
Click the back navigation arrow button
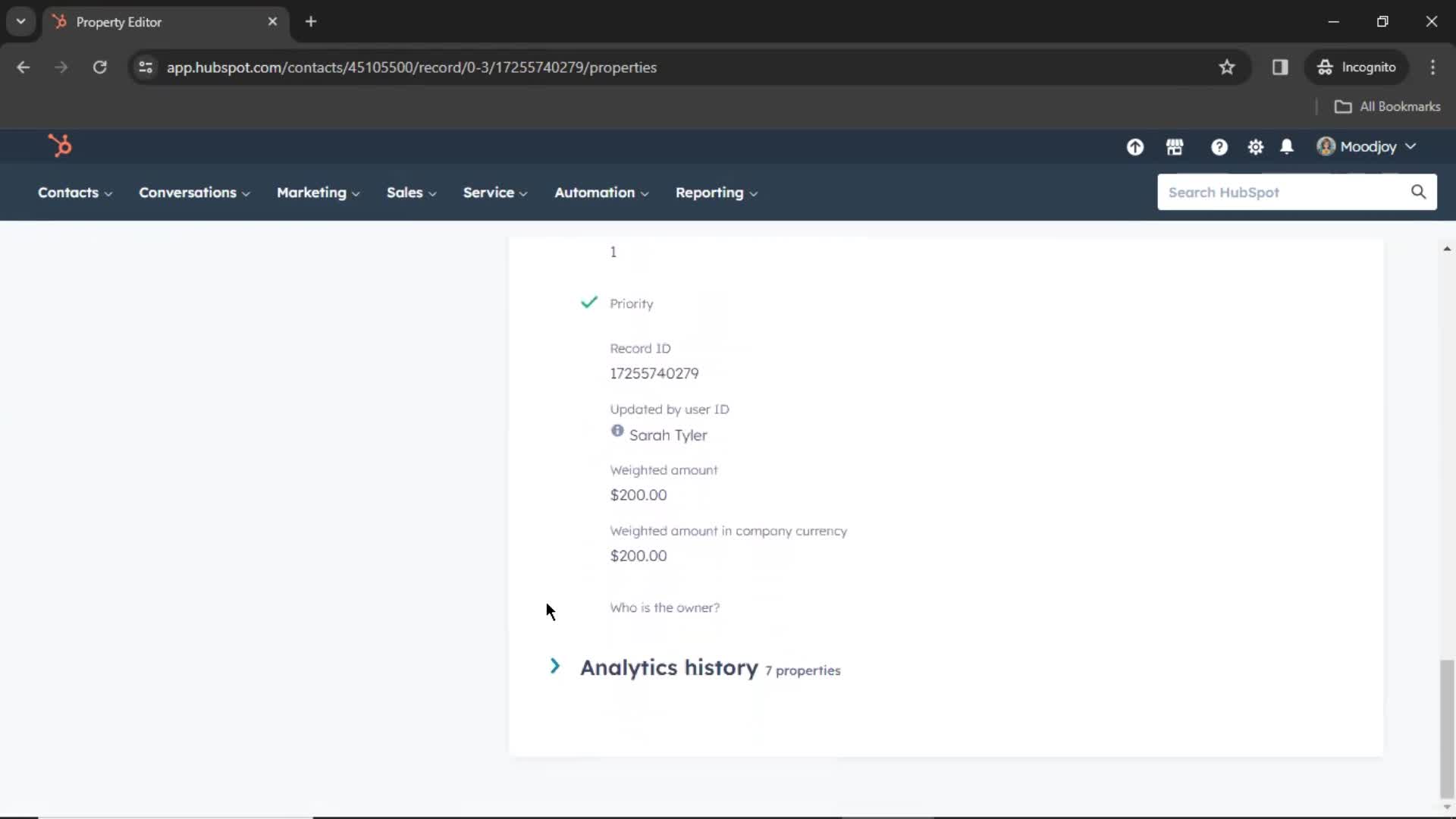coord(24,67)
